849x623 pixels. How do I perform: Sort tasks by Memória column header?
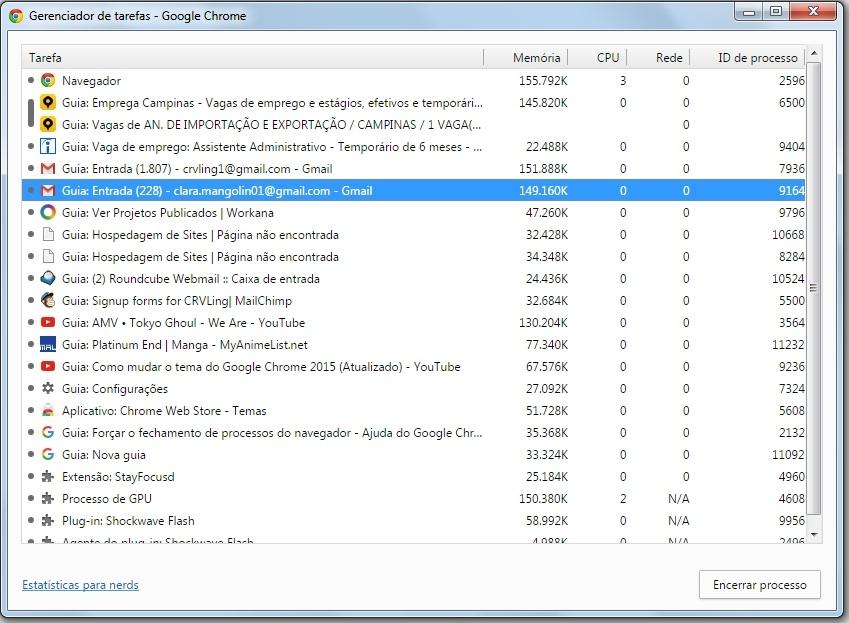[537, 58]
